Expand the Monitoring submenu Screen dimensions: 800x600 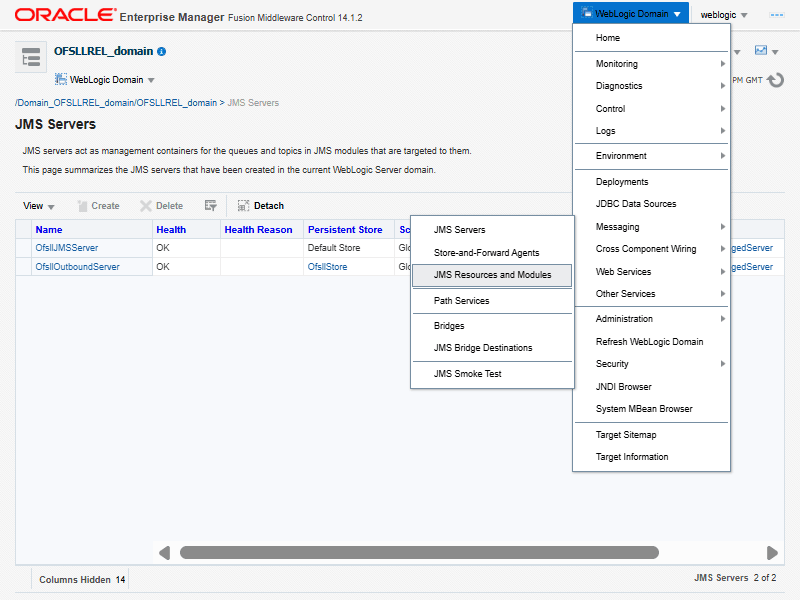tap(652, 64)
